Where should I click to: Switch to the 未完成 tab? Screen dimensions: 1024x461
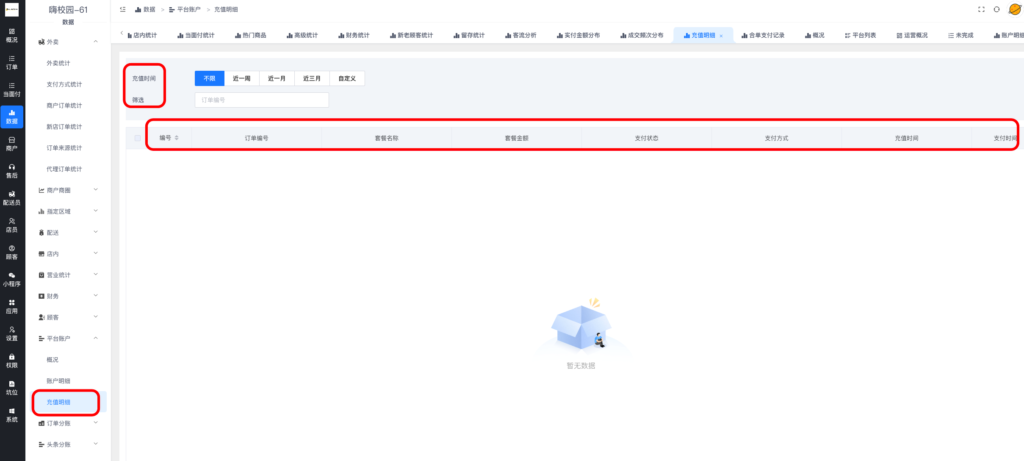960,35
